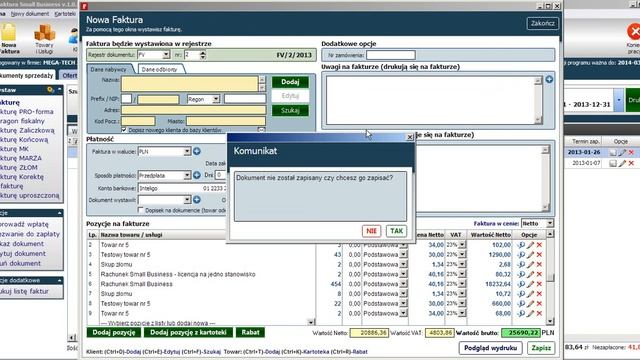The image size is (640, 360).
Task: Click NIE in the Komunikat dialog
Action: click(x=371, y=231)
